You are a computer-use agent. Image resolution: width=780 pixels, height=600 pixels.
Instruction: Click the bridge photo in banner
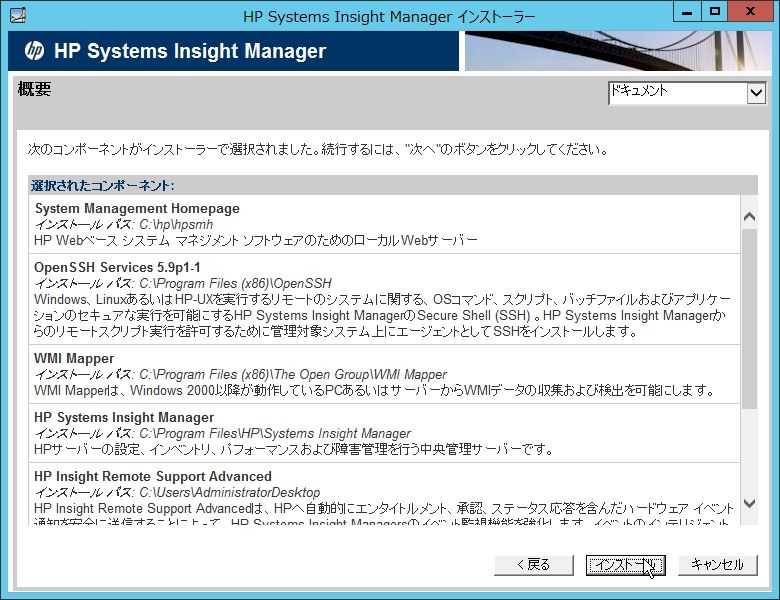coord(617,51)
